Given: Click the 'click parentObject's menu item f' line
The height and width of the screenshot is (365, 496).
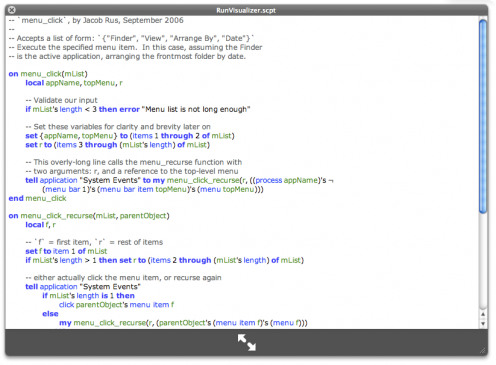Looking at the screenshot, I should [x=117, y=305].
